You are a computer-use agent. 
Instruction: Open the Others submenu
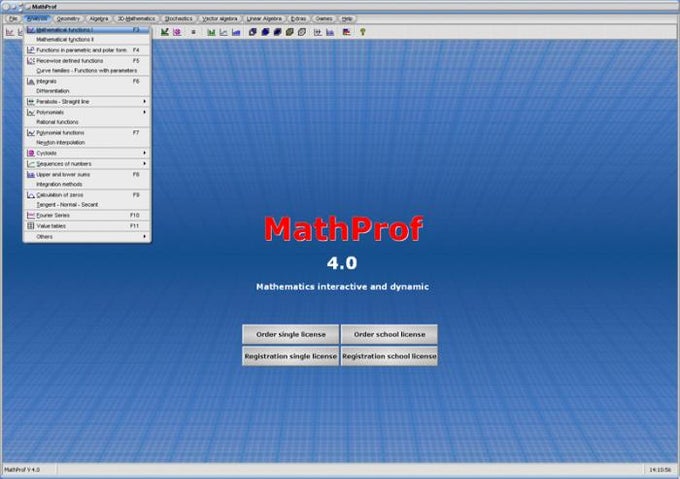coord(87,237)
